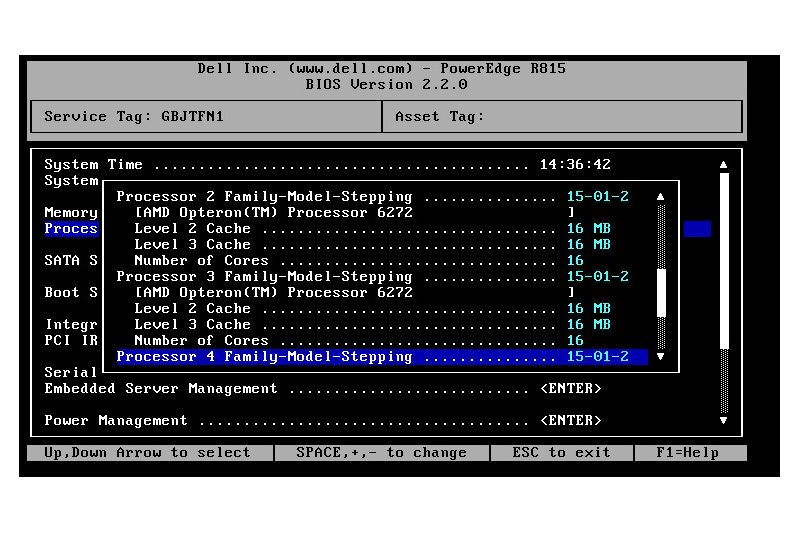Image resolution: width=800 pixels, height=533 pixels.
Task: Select the Boot S item in main list
Action: coord(70,292)
